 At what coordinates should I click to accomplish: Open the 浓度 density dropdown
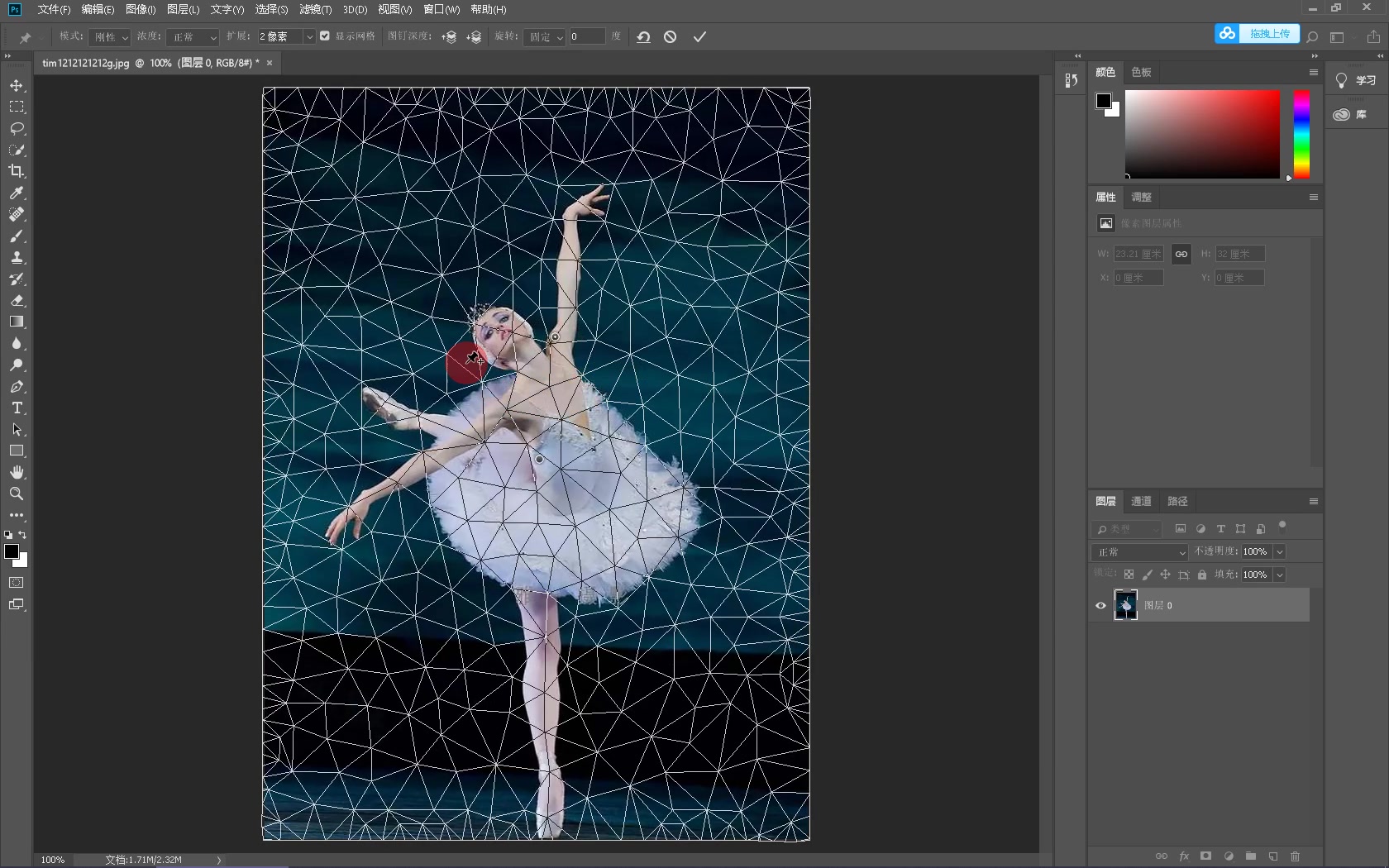(192, 36)
